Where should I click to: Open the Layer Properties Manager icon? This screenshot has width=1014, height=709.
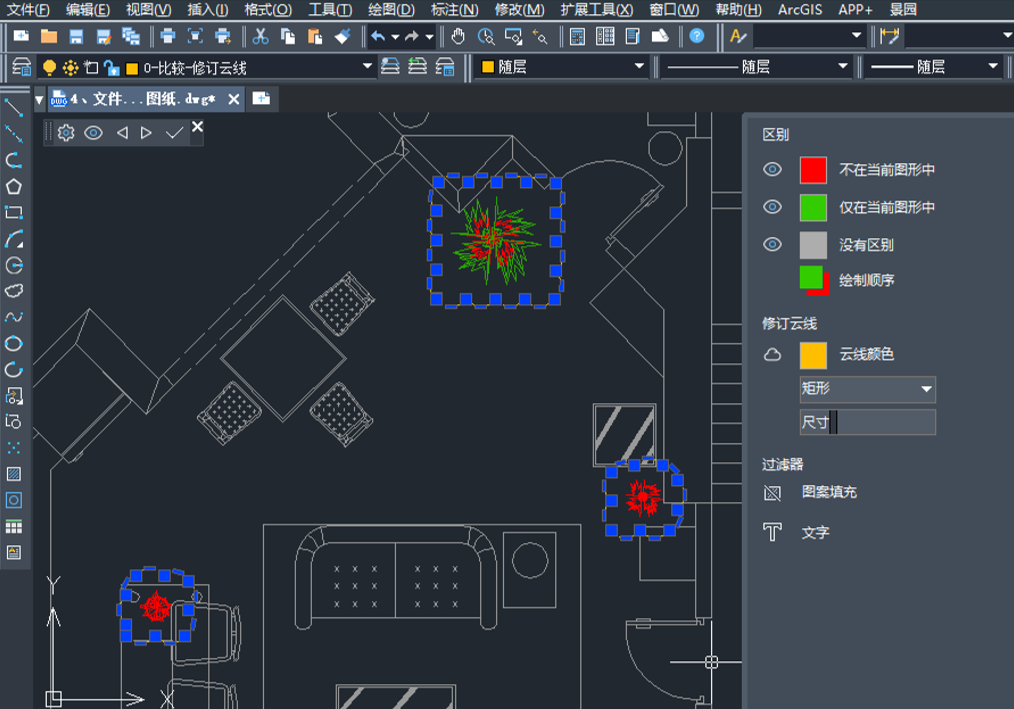(22, 67)
